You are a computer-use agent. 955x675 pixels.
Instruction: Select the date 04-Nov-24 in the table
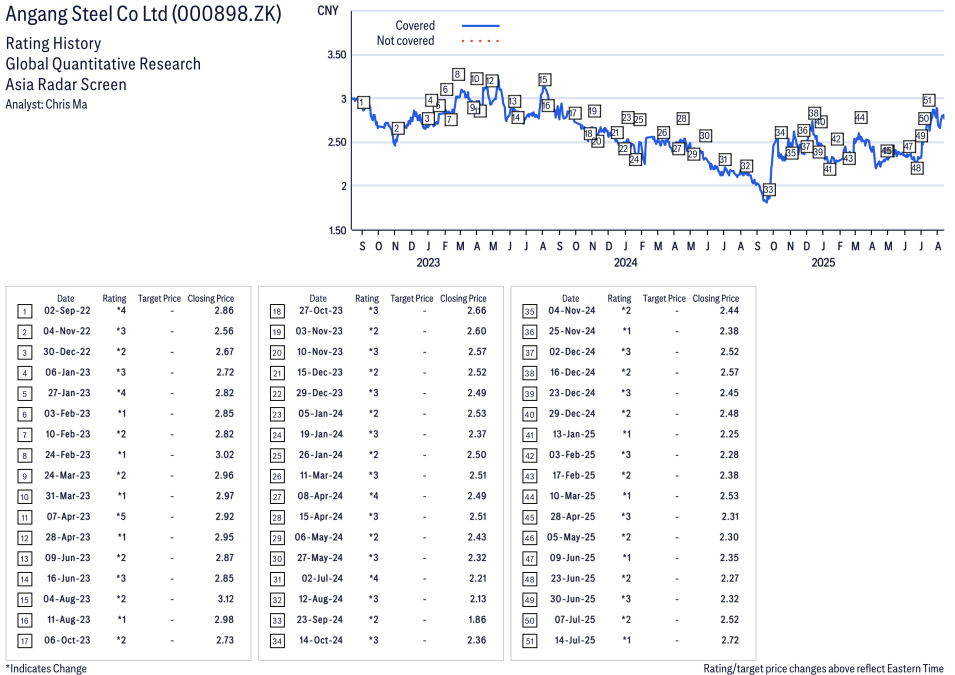point(572,311)
